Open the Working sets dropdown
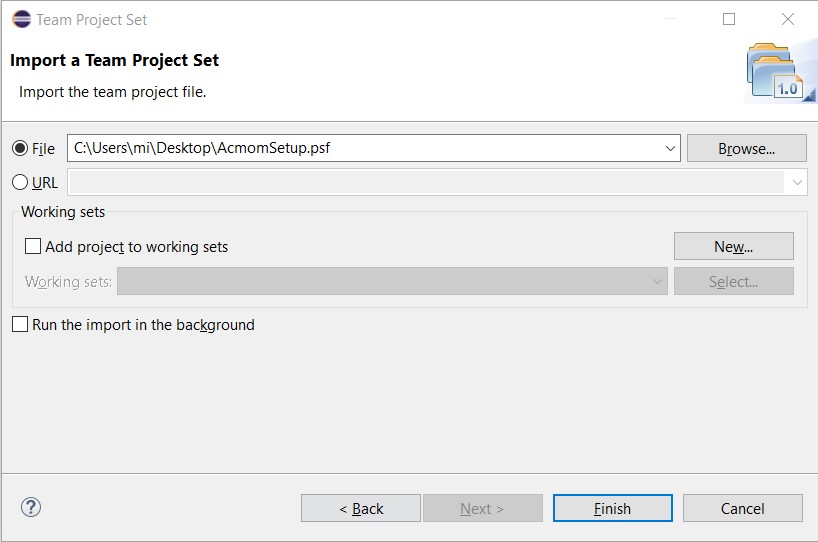This screenshot has height=542, width=818. point(657,282)
